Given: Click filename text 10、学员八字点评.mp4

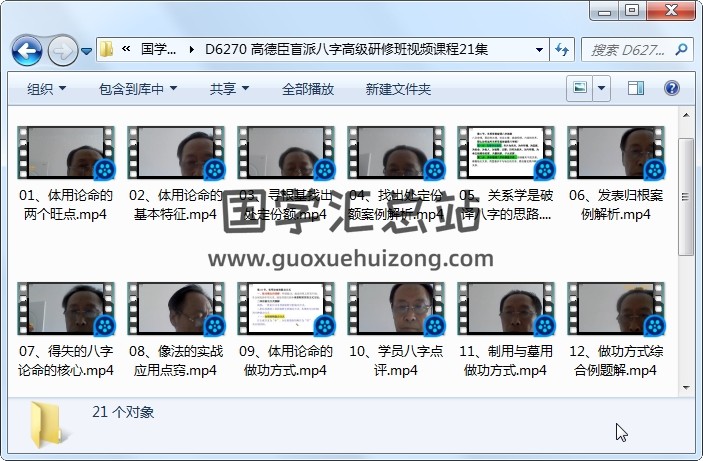Looking at the screenshot, I should [x=396, y=361].
